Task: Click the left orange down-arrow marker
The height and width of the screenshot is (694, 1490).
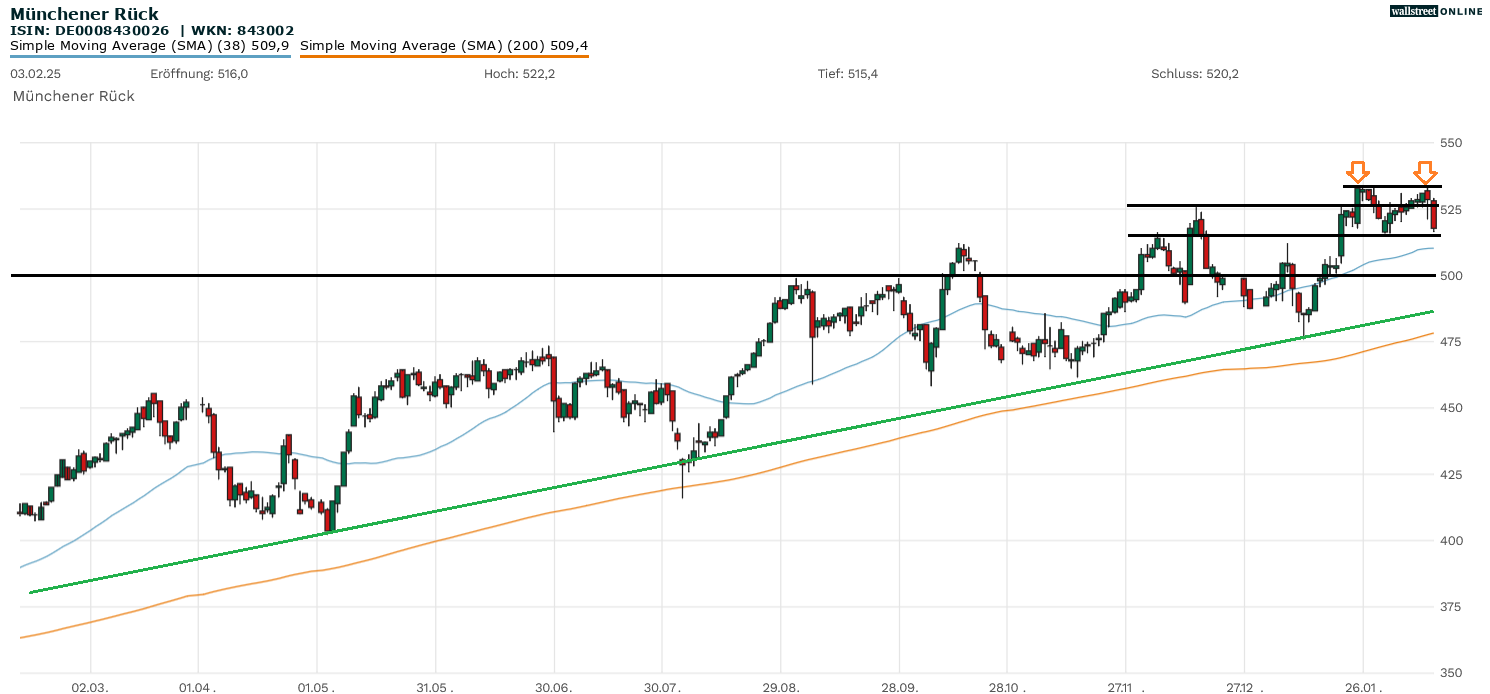Action: pyautogui.click(x=1357, y=172)
